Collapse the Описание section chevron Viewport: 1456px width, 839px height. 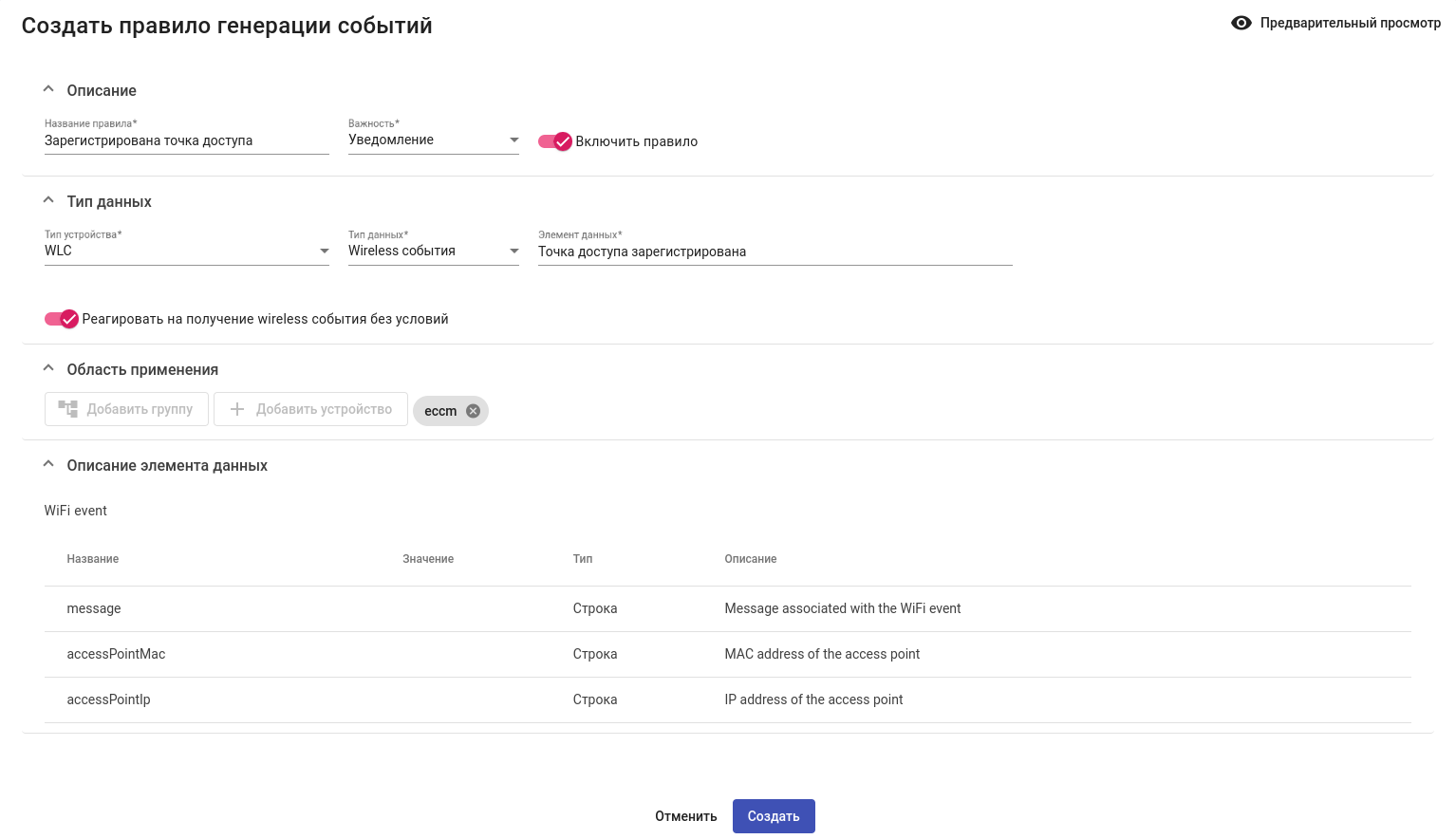(48, 89)
